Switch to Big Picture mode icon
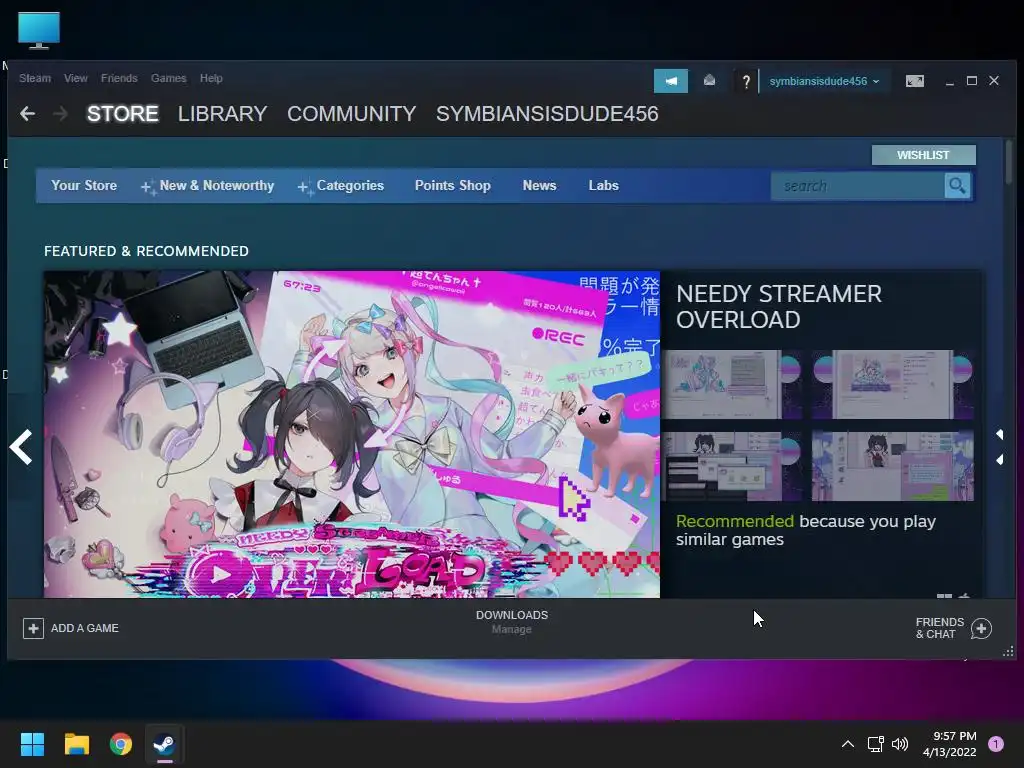This screenshot has width=1024, height=768. [914, 81]
